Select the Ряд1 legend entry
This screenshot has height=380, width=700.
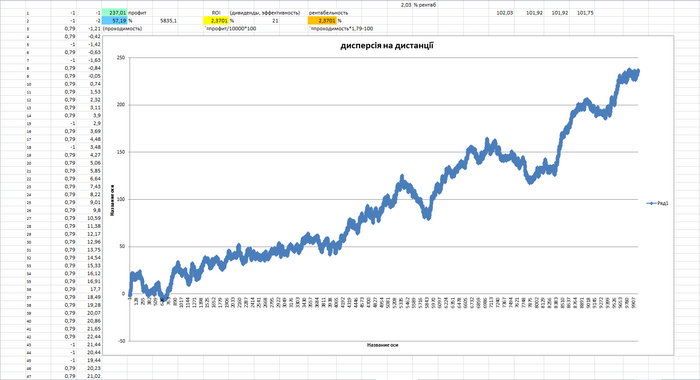[657, 203]
